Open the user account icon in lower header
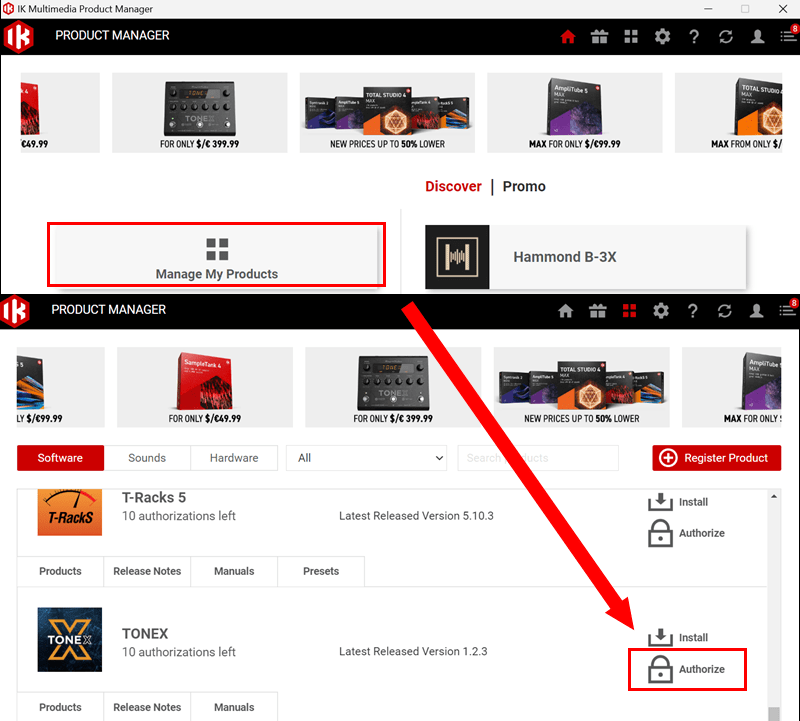This screenshot has height=721, width=800. tap(756, 311)
